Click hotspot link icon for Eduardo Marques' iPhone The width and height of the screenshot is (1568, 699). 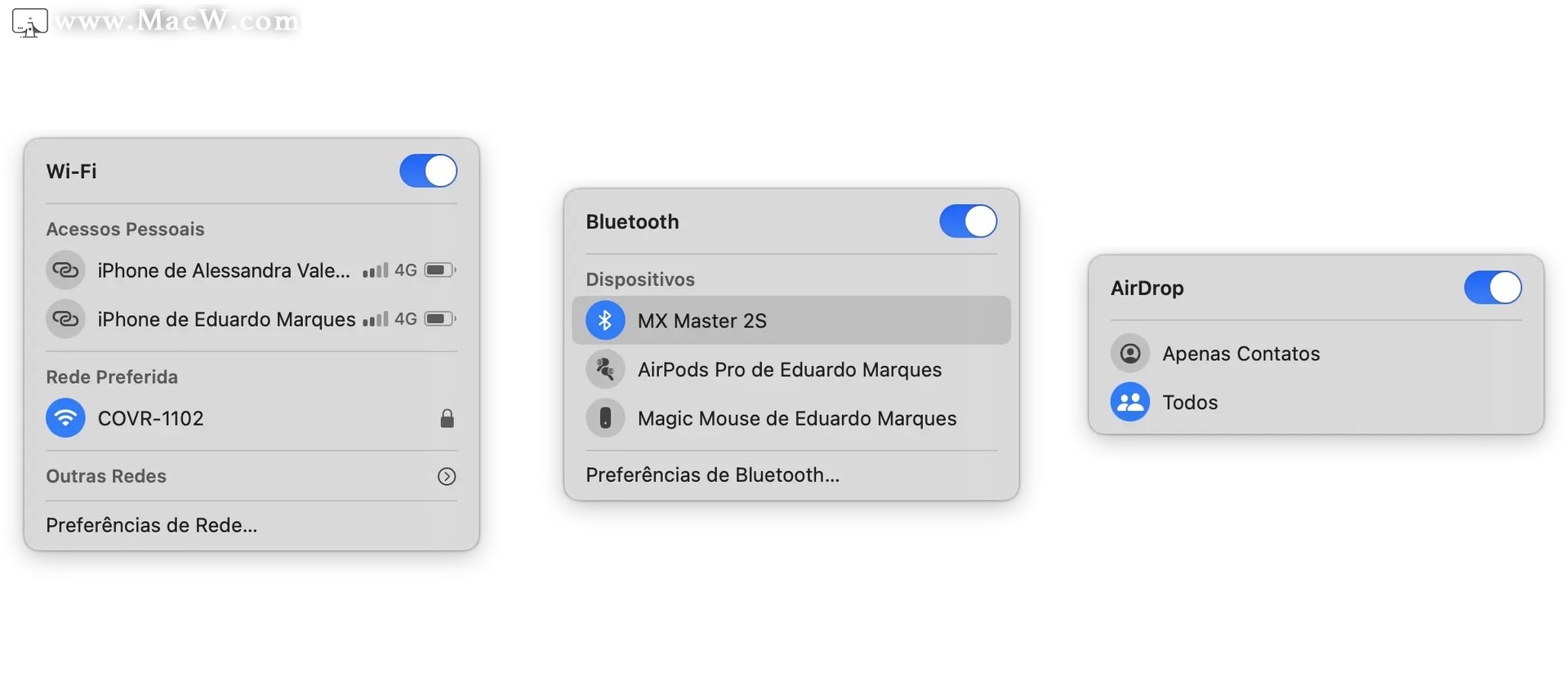tap(65, 318)
